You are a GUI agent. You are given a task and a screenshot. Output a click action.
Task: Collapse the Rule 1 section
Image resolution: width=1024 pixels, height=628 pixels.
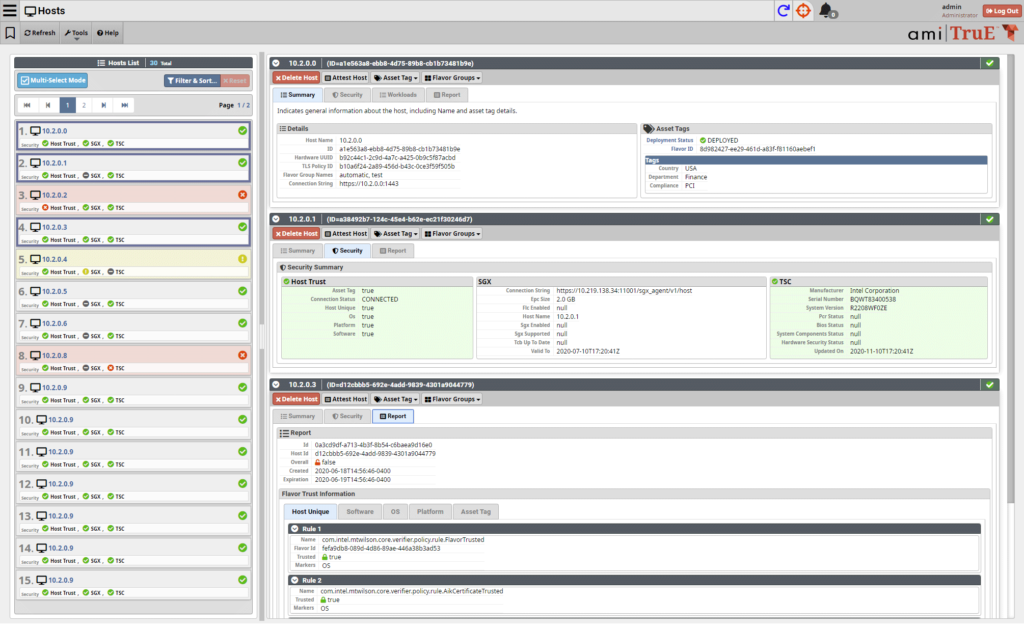(295, 528)
